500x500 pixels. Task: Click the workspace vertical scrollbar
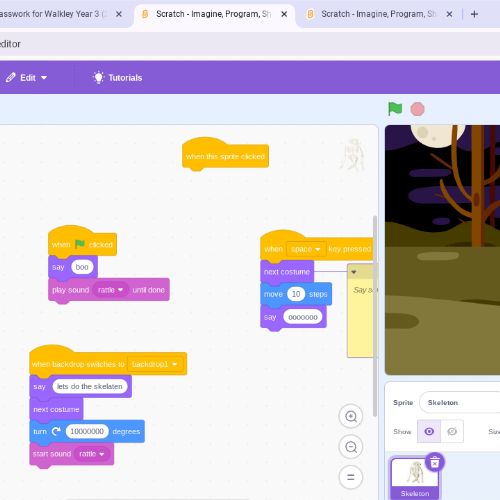pyautogui.click(x=375, y=316)
